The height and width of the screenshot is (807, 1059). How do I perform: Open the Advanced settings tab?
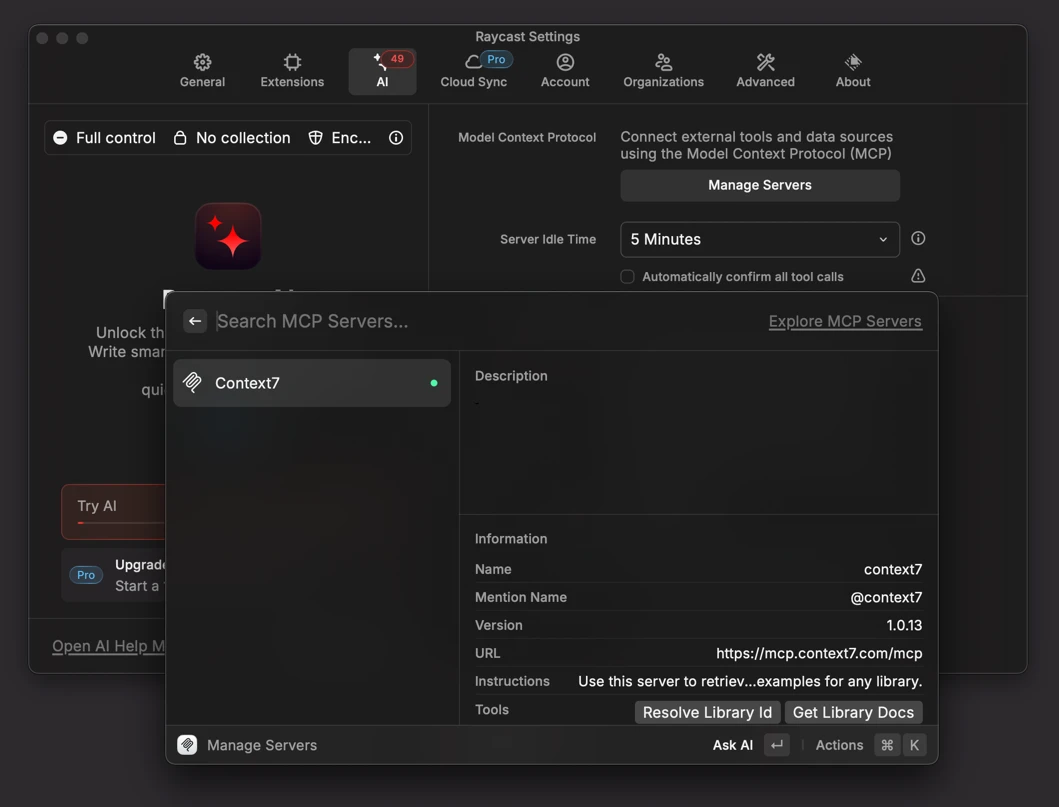[x=765, y=71]
